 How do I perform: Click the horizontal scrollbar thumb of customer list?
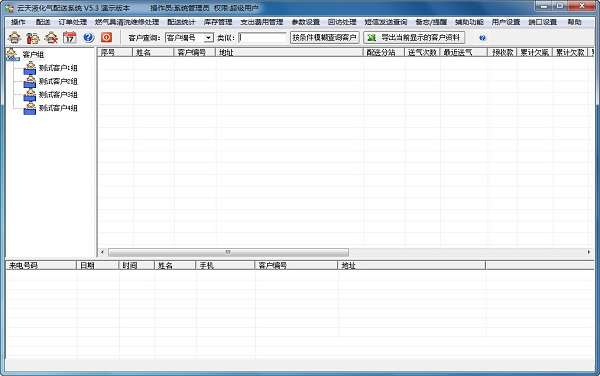[x=228, y=252]
